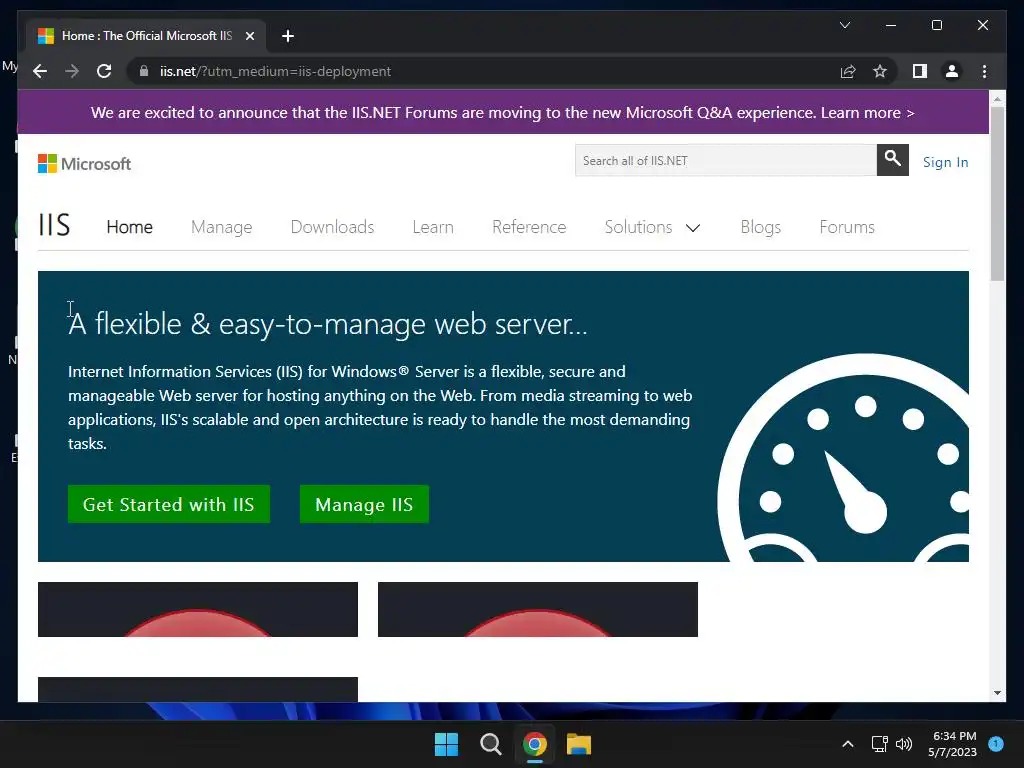This screenshot has height=768, width=1024.
Task: Click the Manage IIS button
Action: pyautogui.click(x=364, y=504)
